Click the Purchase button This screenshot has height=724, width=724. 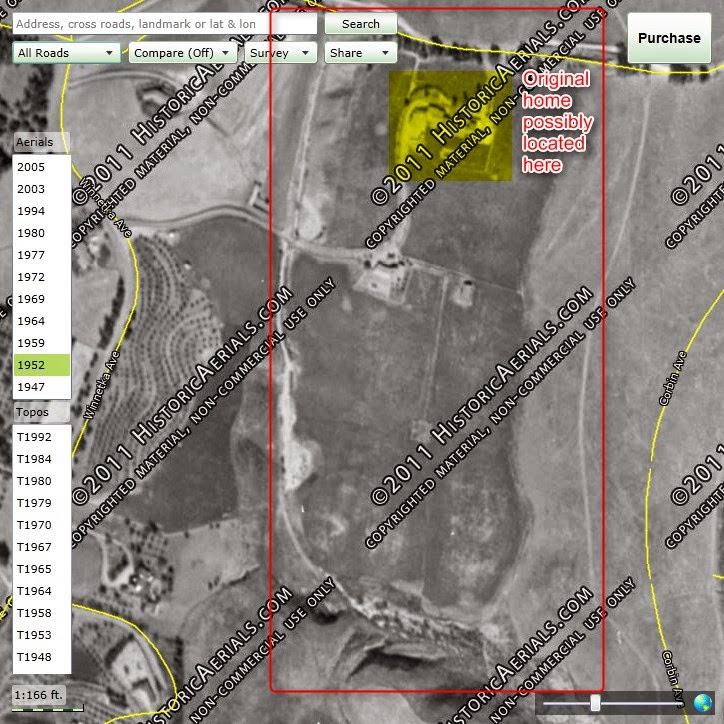(669, 38)
